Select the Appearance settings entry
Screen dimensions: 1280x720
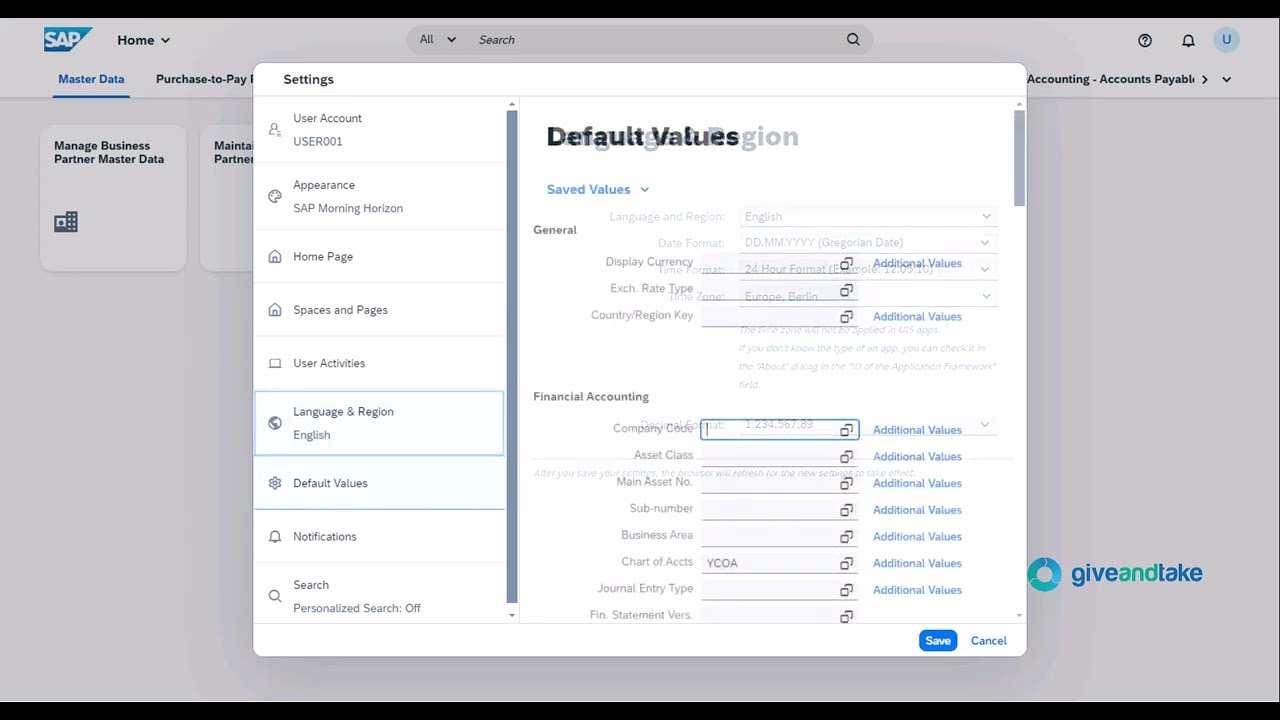click(x=379, y=197)
